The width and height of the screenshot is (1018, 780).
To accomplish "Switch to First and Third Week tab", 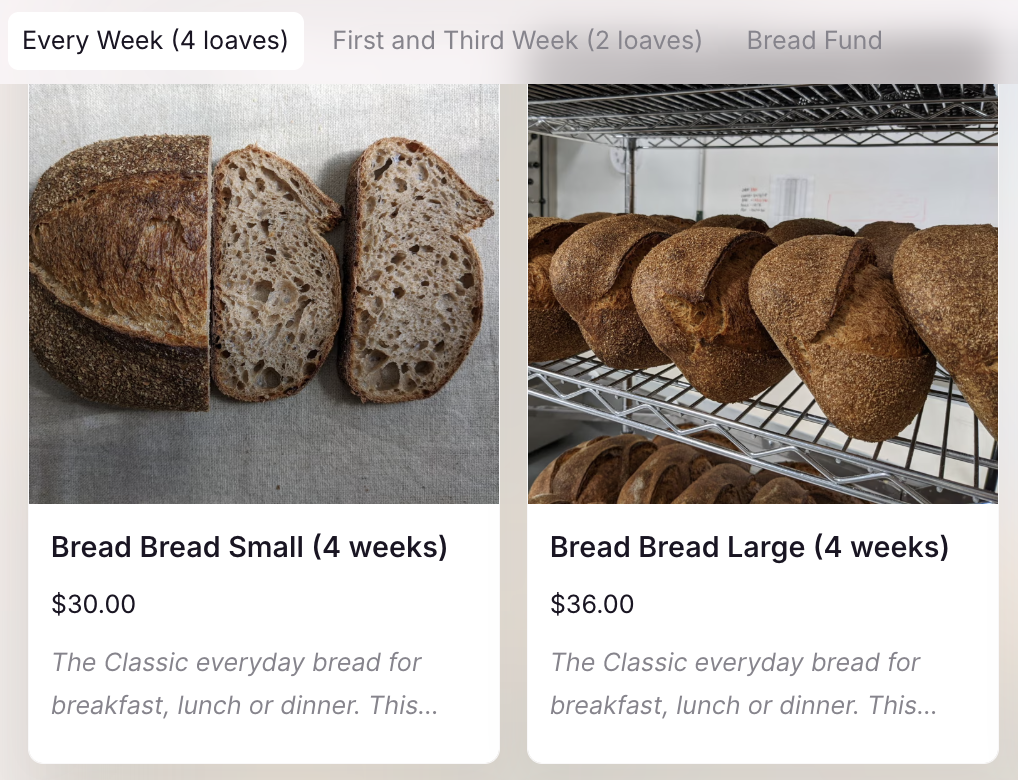I will coord(517,41).
